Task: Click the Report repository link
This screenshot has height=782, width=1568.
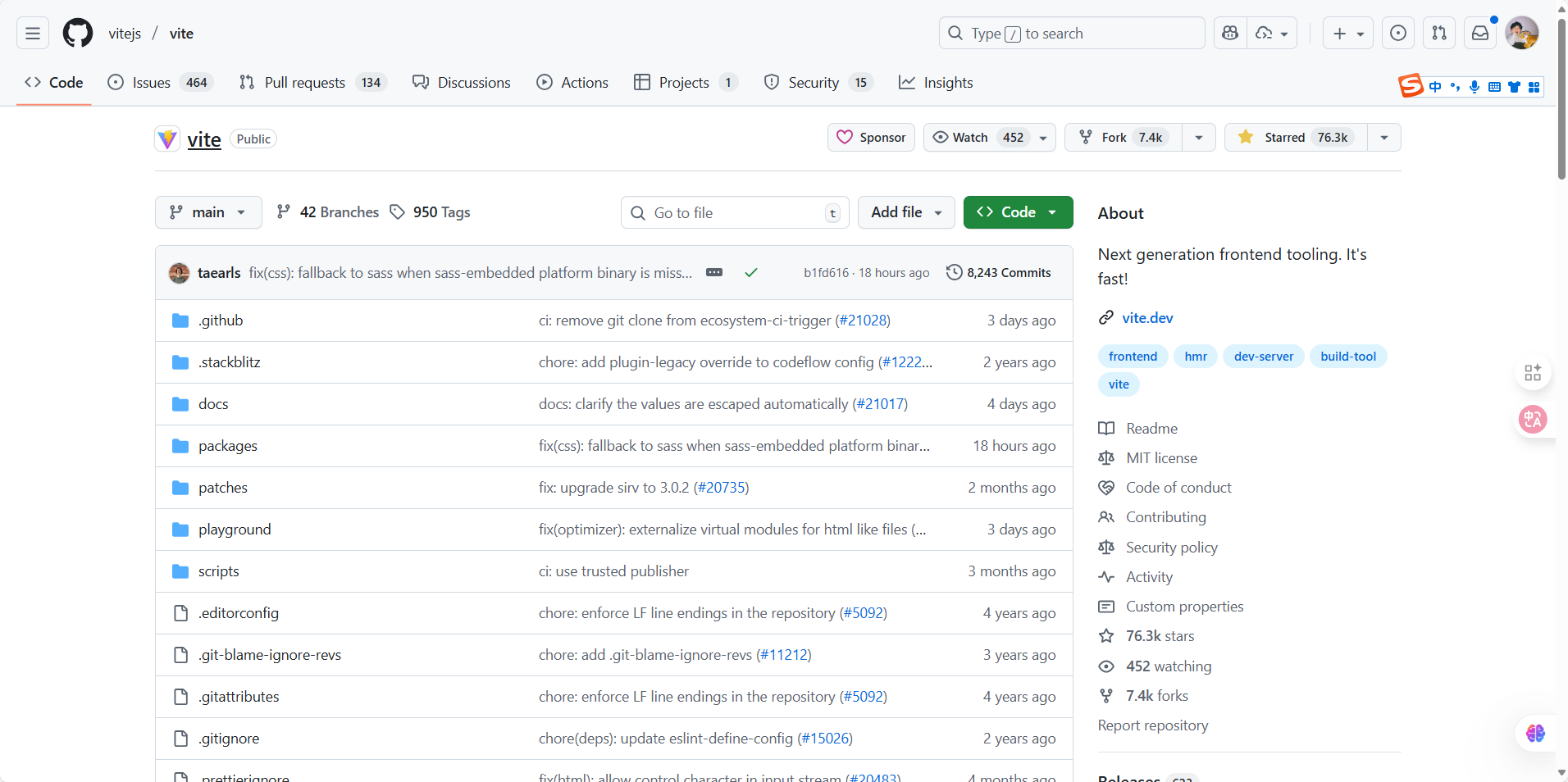Action: point(1153,725)
